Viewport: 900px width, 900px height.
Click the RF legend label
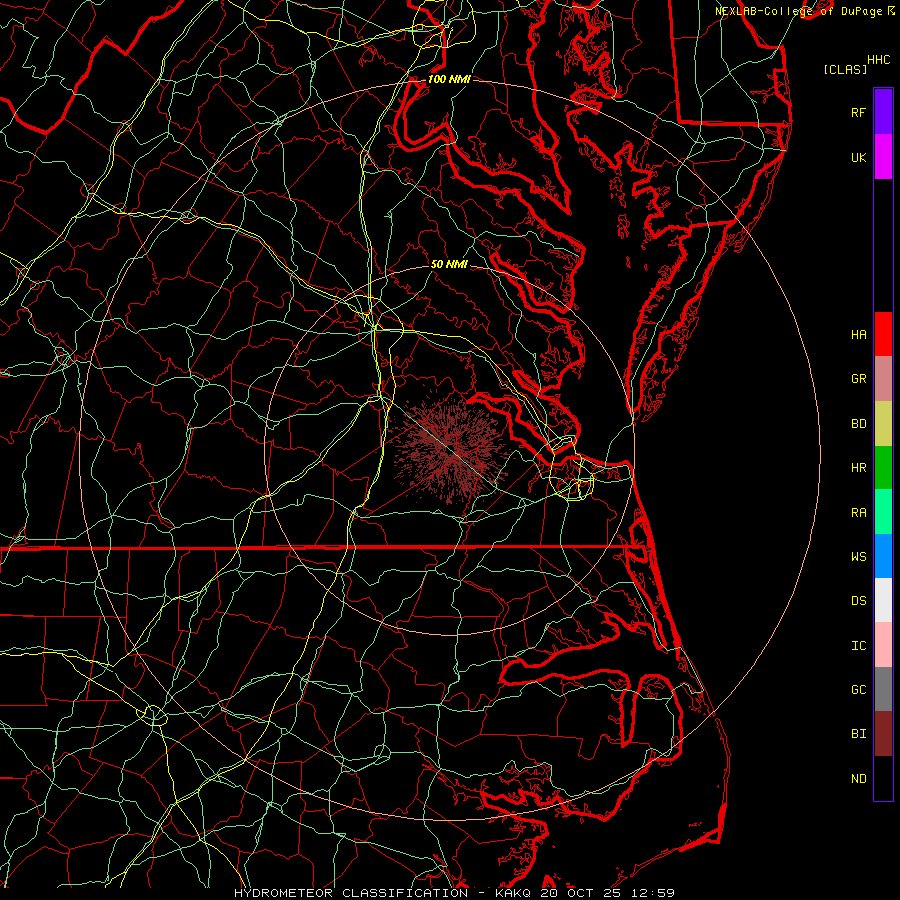(858, 112)
